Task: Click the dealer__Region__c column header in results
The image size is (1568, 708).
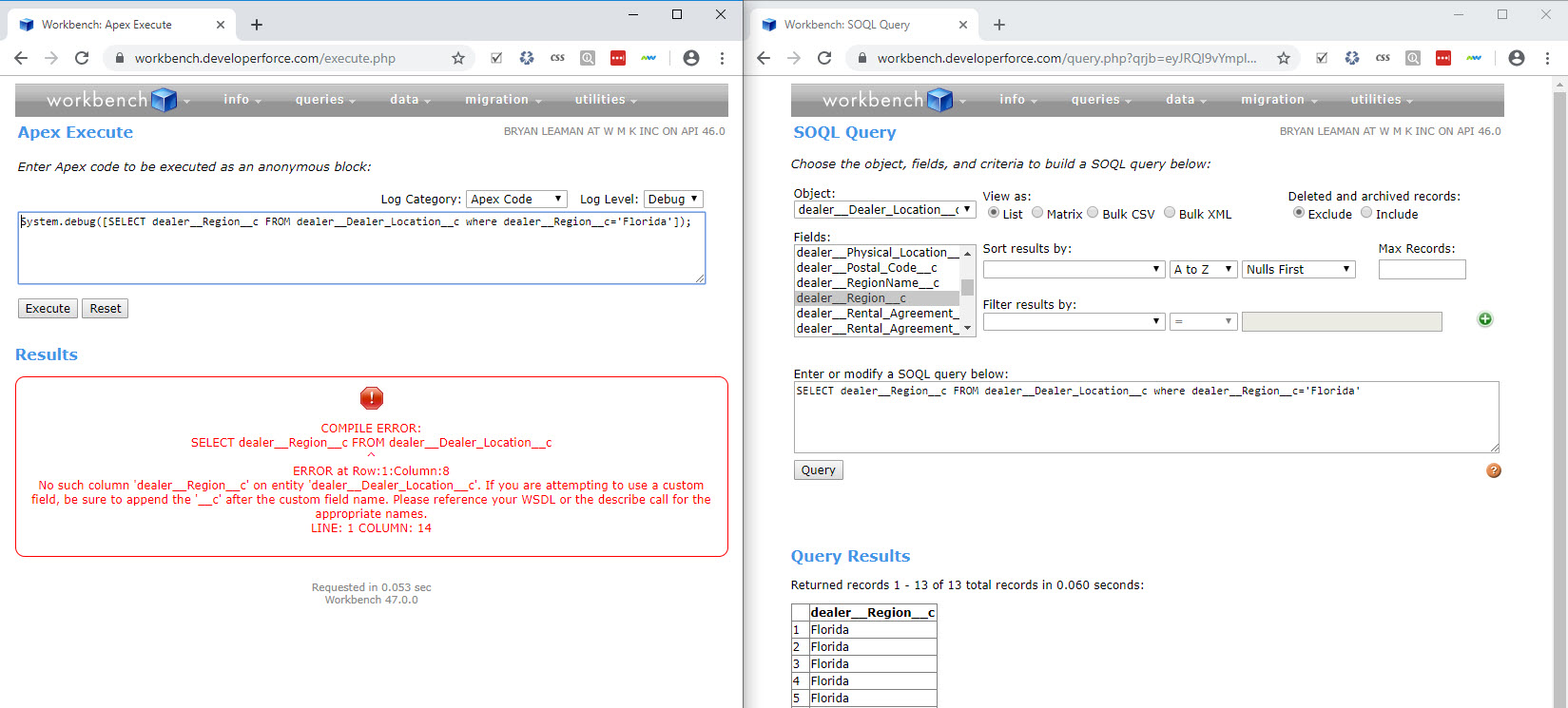Action: (873, 613)
